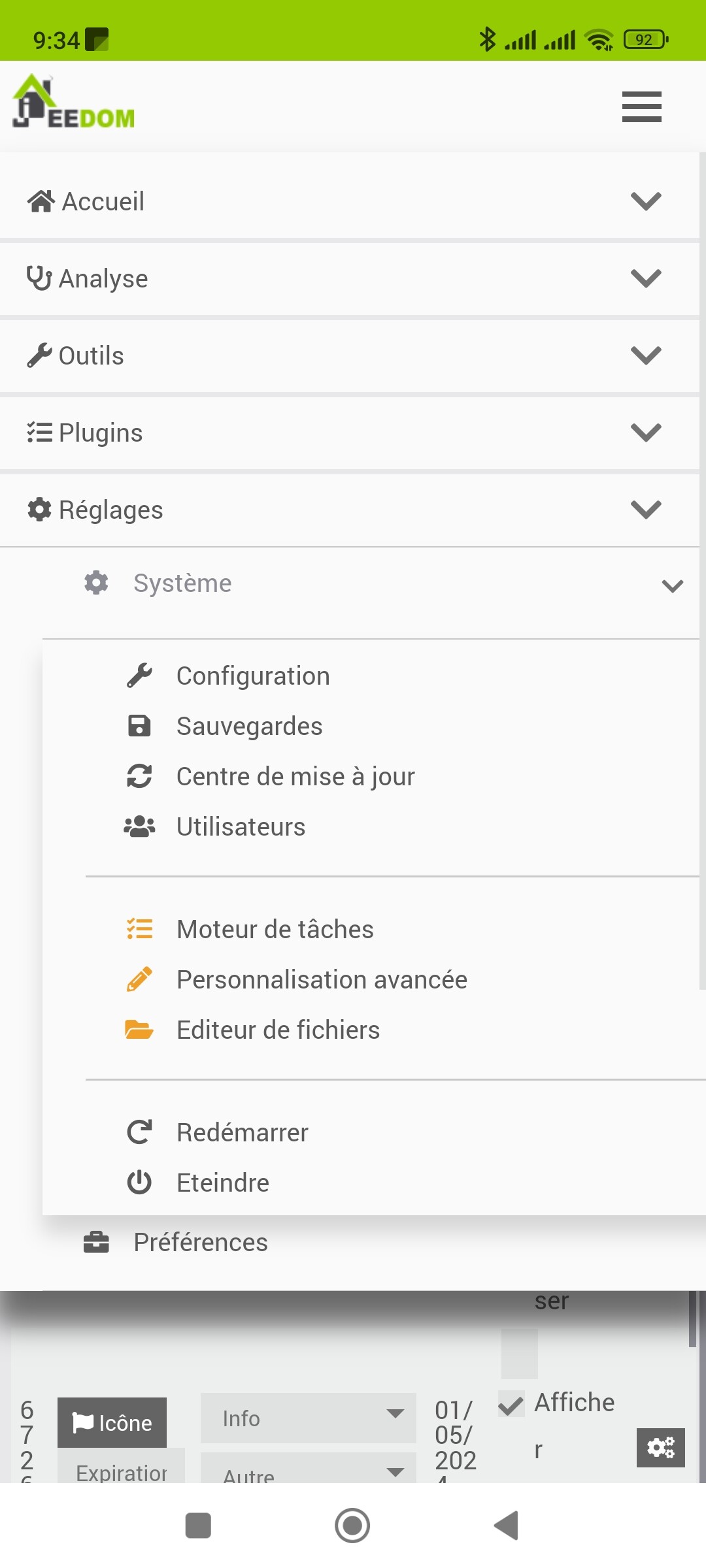This screenshot has height=1568, width=706.
Task: Click the Icône button
Action: click(x=112, y=1422)
